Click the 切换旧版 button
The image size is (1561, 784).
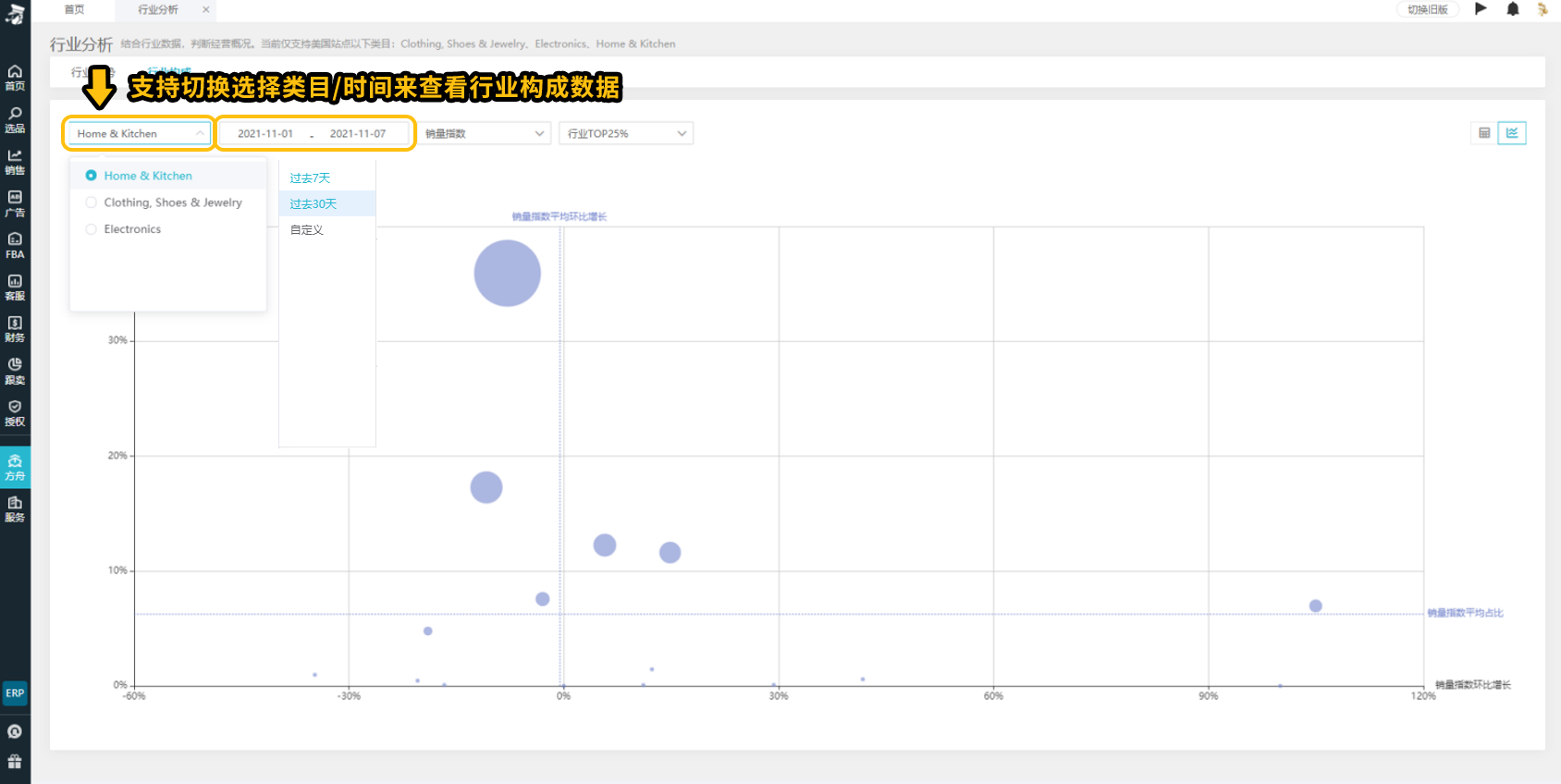1428,9
